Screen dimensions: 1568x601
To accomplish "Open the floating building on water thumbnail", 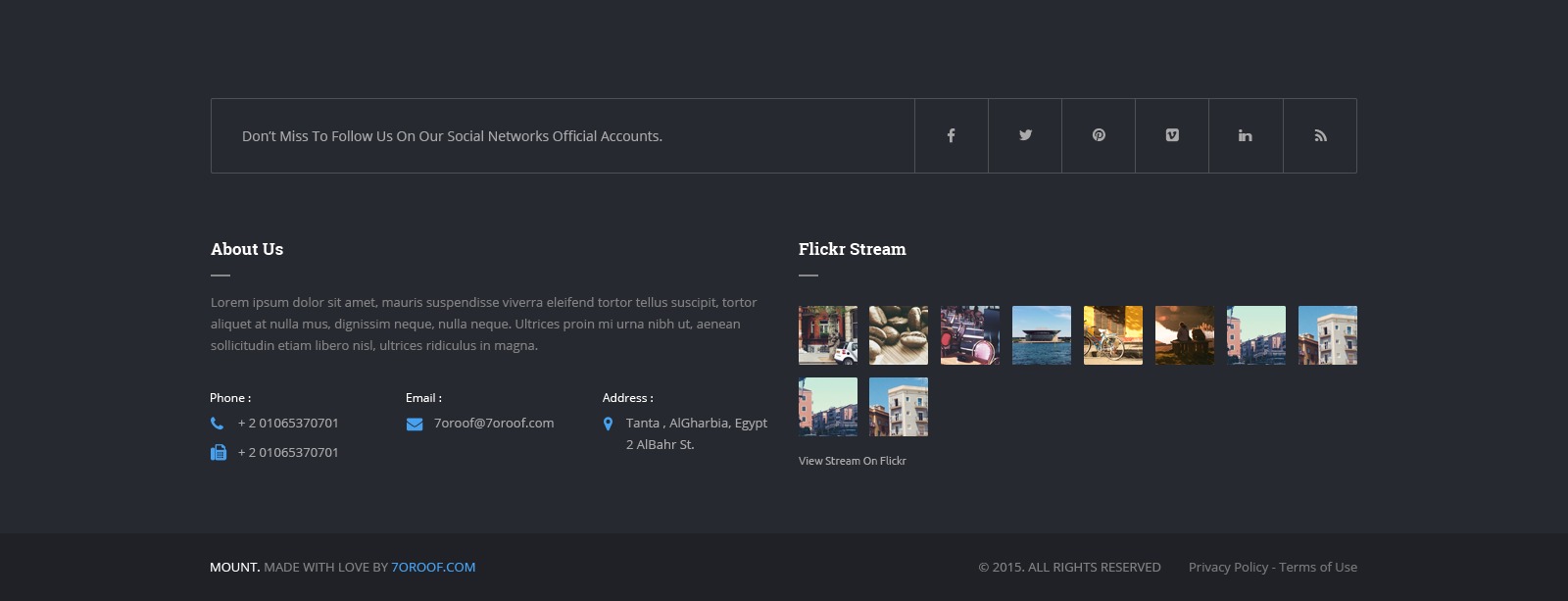I will coord(1042,335).
